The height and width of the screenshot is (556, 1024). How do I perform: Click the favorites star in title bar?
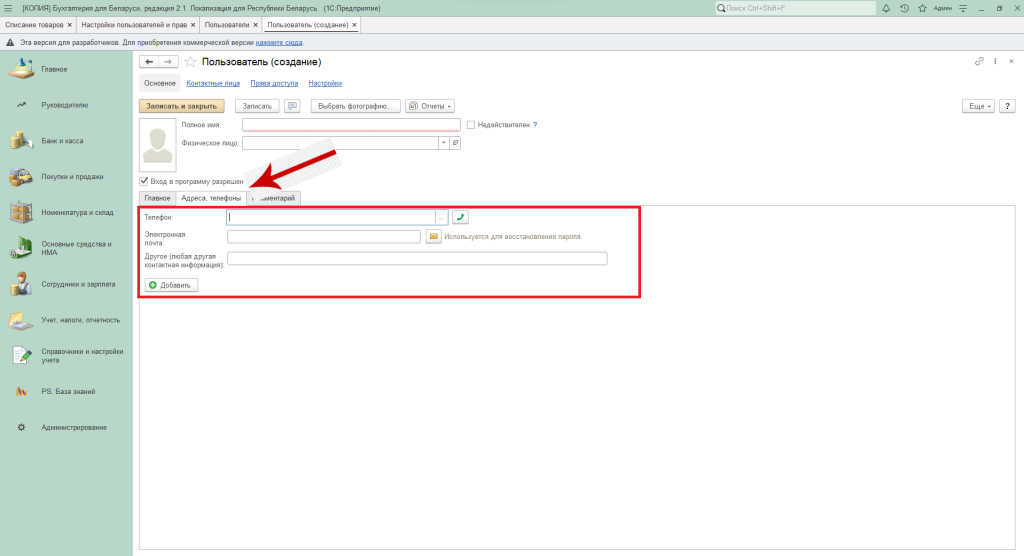920,8
